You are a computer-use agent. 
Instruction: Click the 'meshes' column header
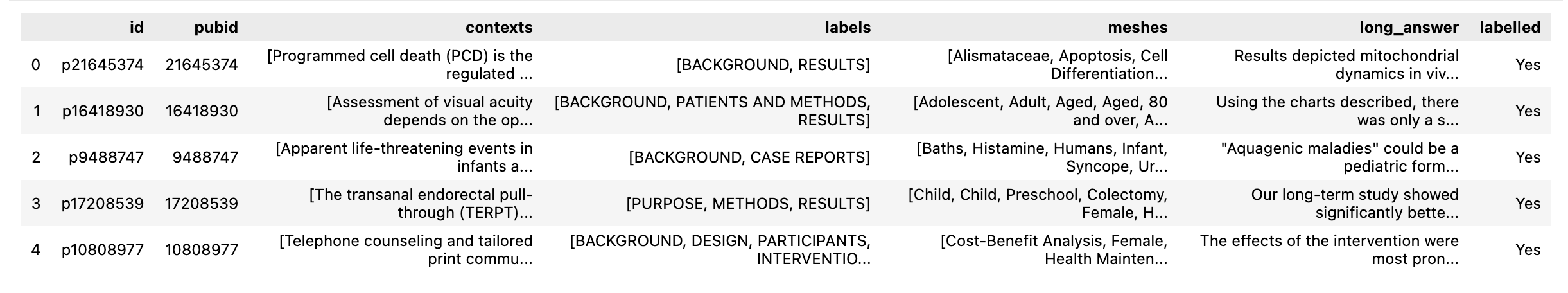coord(1137,28)
